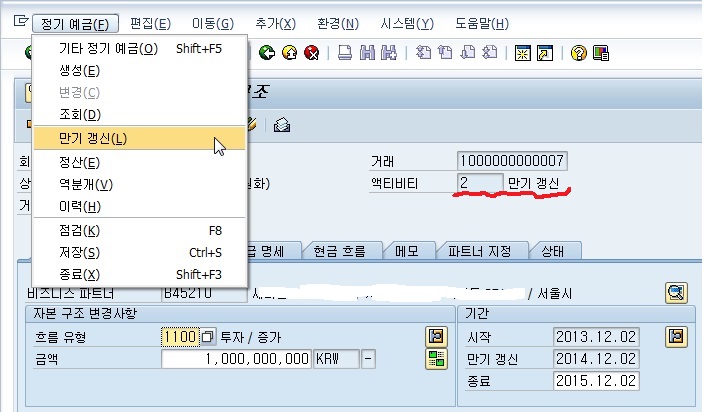Open the value help for 흐름 유형 1100

(208, 336)
